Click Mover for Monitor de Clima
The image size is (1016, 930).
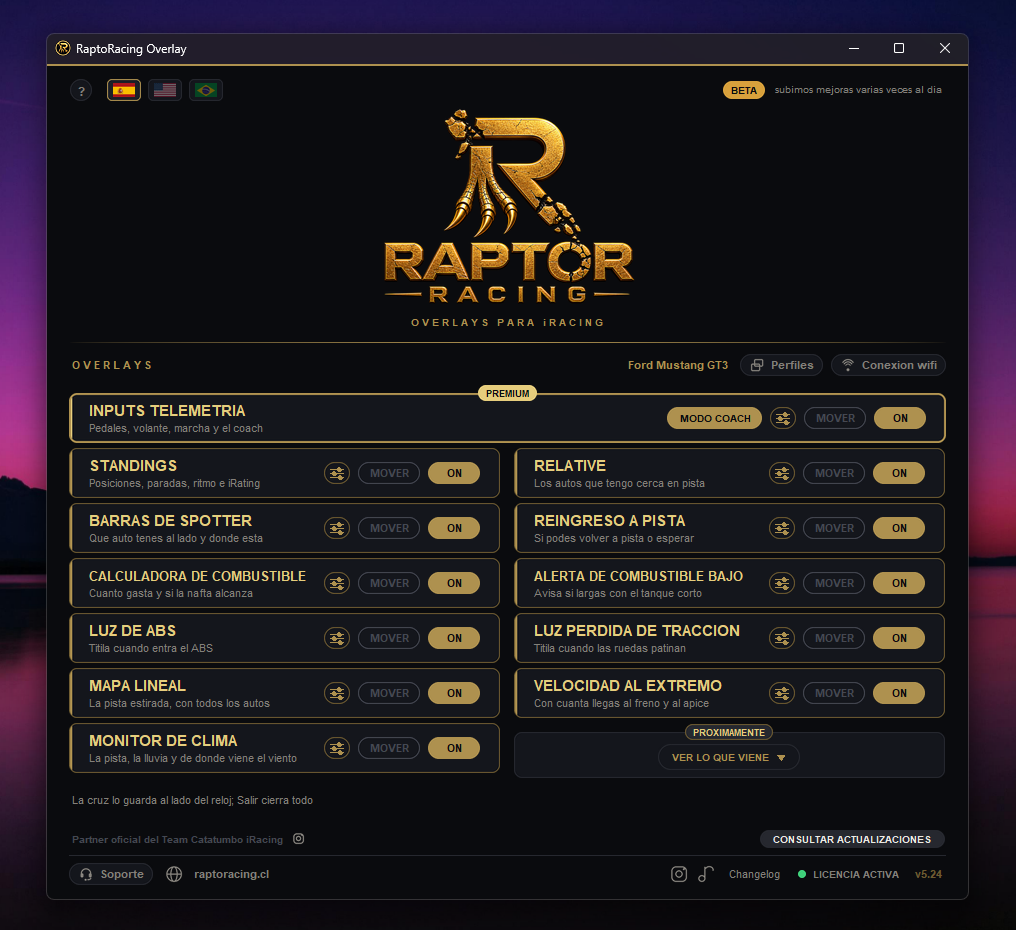(x=389, y=749)
